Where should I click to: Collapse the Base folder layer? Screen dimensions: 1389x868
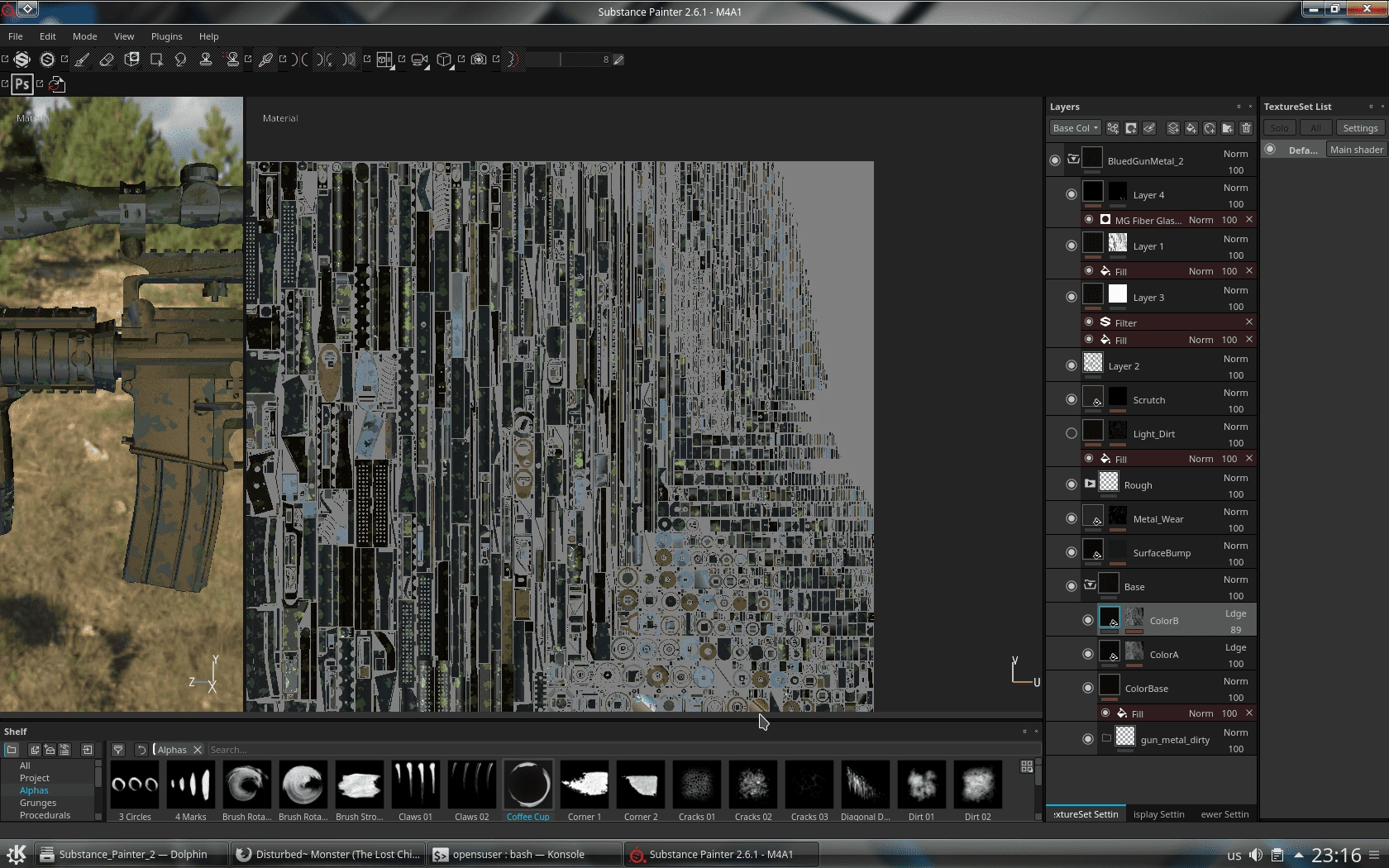[1090, 584]
